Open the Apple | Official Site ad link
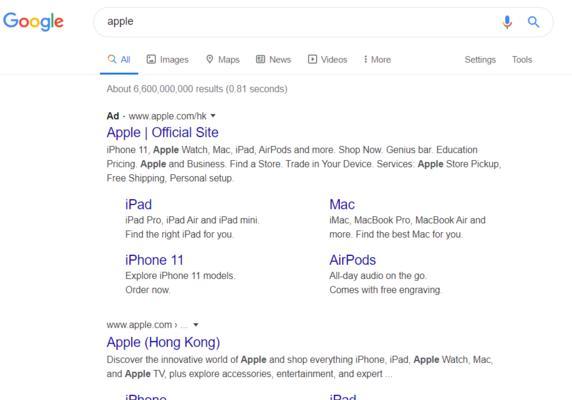This screenshot has height=400, width=572. click(x=163, y=132)
